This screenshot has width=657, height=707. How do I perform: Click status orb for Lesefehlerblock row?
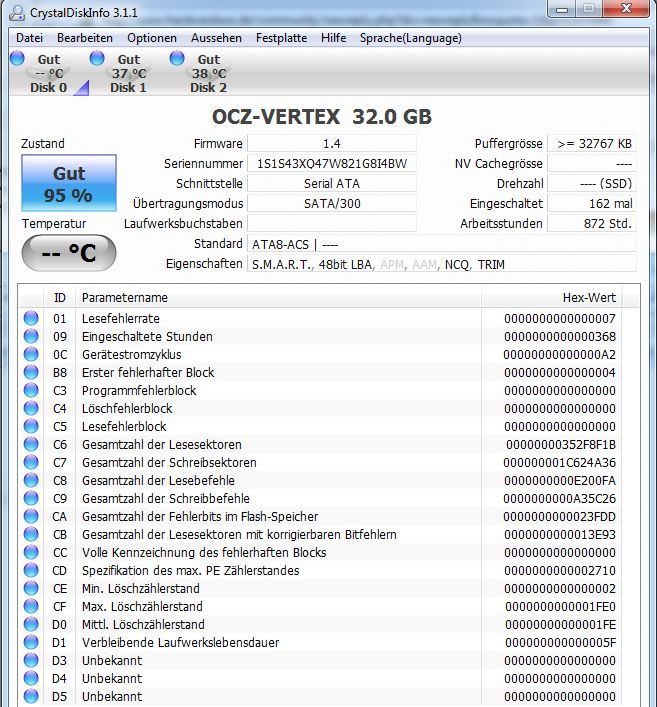pos(31,426)
